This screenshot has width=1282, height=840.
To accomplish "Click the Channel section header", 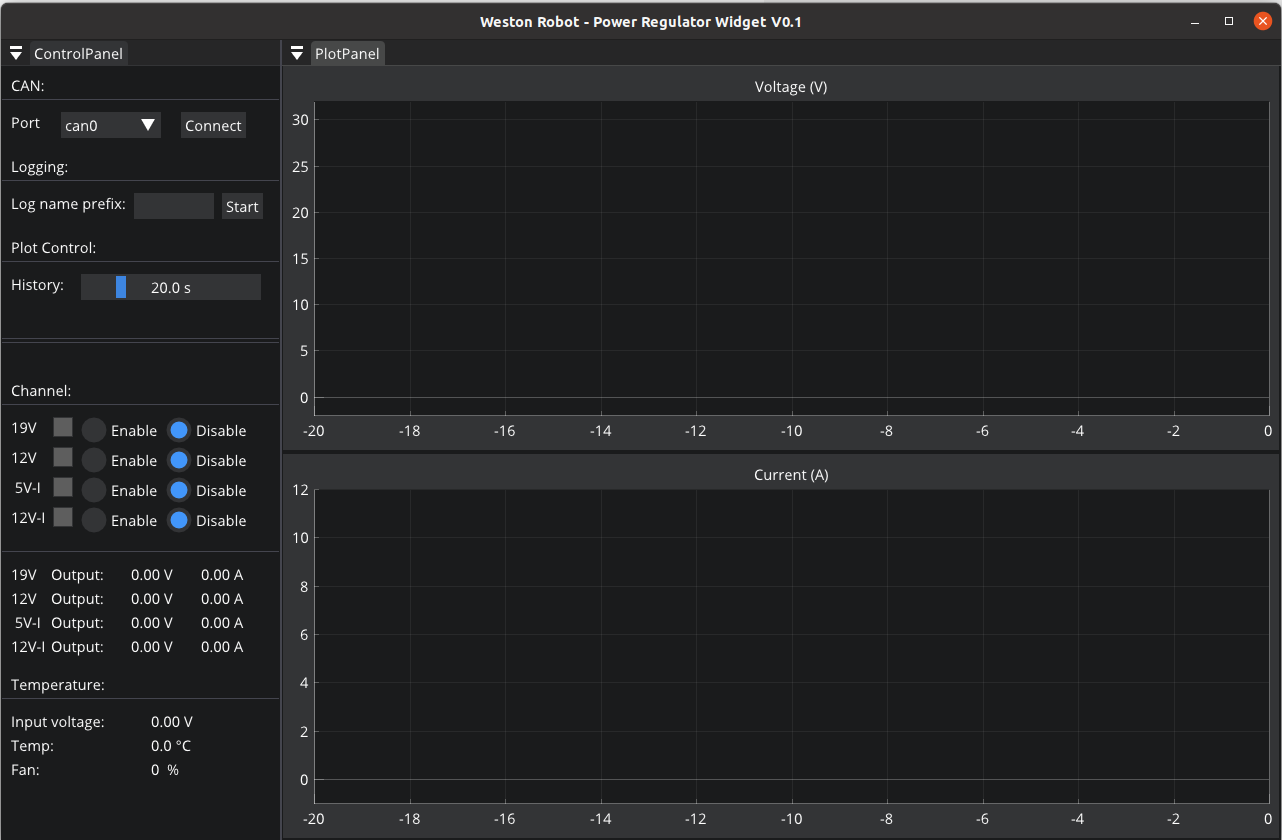I will pyautogui.click(x=41, y=391).
